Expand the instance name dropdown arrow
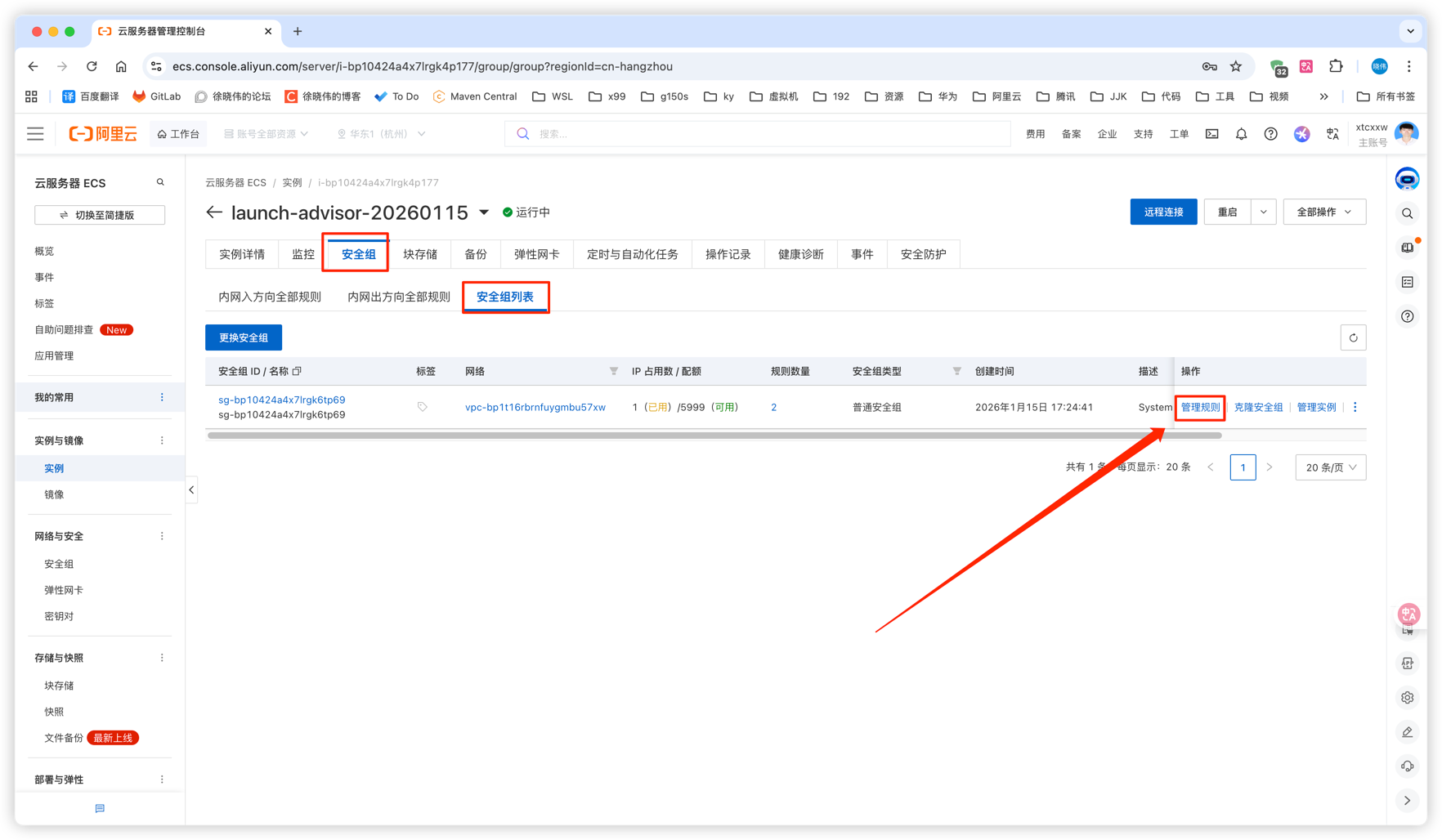1442x840 pixels. click(x=484, y=212)
